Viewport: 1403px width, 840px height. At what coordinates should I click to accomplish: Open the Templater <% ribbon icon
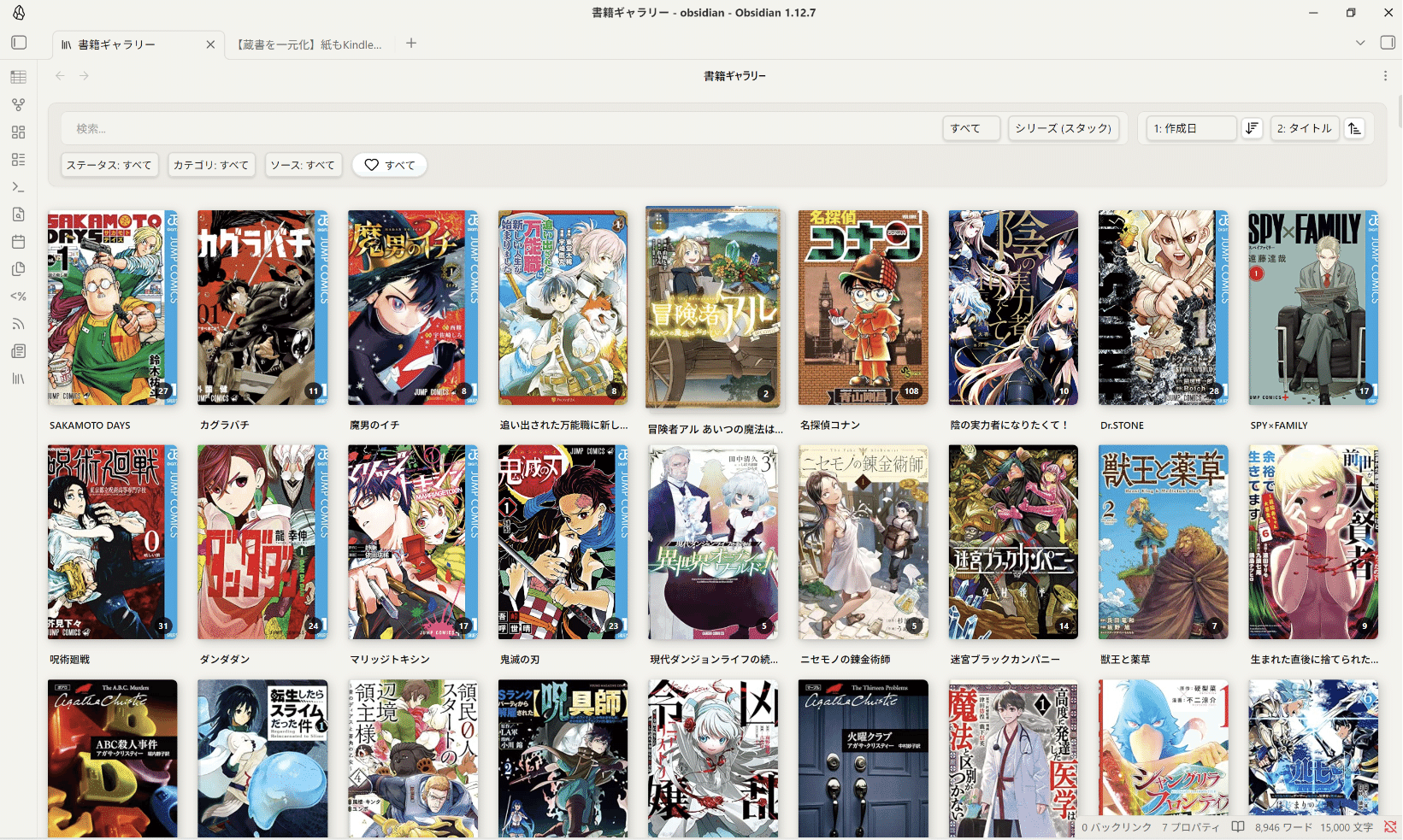[x=18, y=297]
